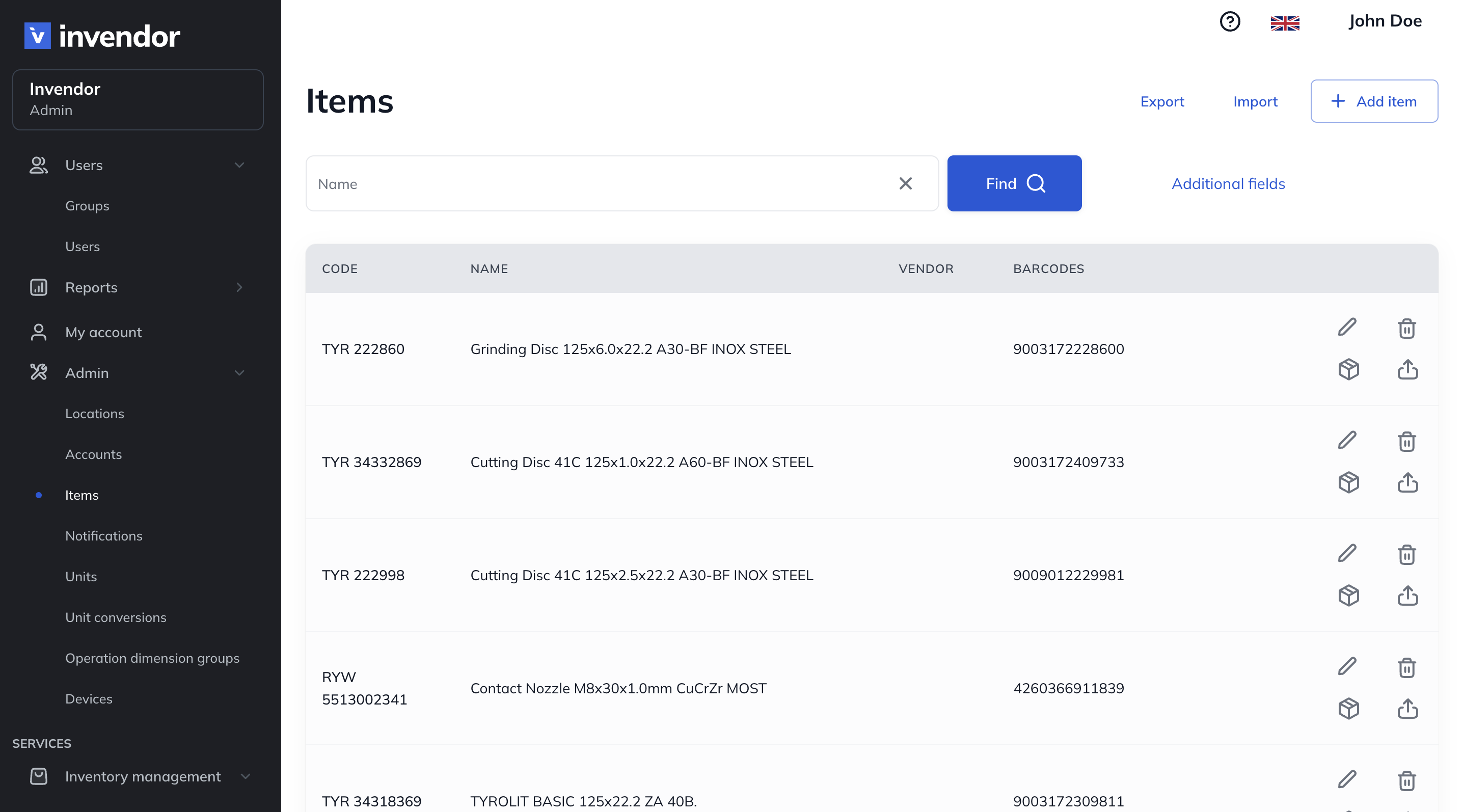Image resolution: width=1463 pixels, height=812 pixels.
Task: Select the Reports icon in the sidebar
Action: click(38, 287)
